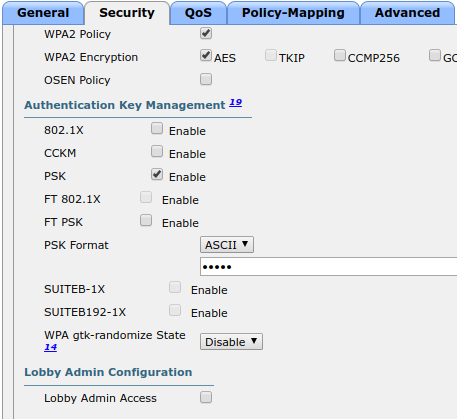Check Lobby Admin Access box
This screenshot has width=457, height=419.
pos(206,397)
